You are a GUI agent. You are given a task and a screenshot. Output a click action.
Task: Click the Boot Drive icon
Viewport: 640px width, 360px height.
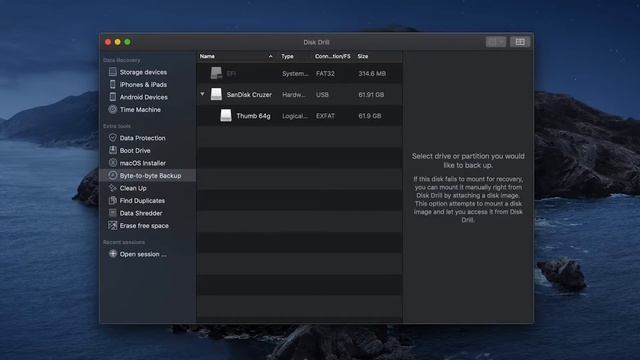coord(113,150)
